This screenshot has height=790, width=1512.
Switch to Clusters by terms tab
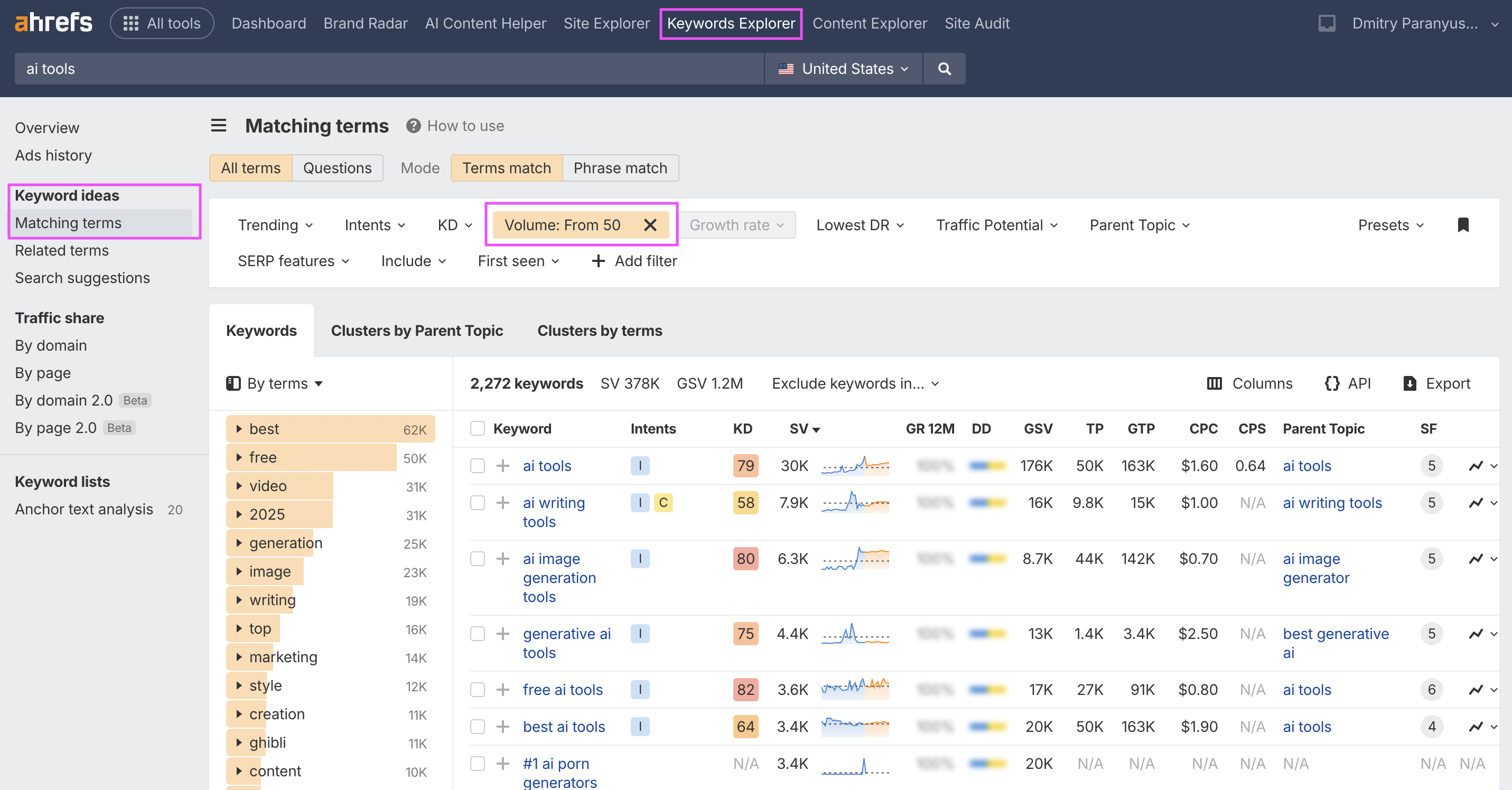599,331
